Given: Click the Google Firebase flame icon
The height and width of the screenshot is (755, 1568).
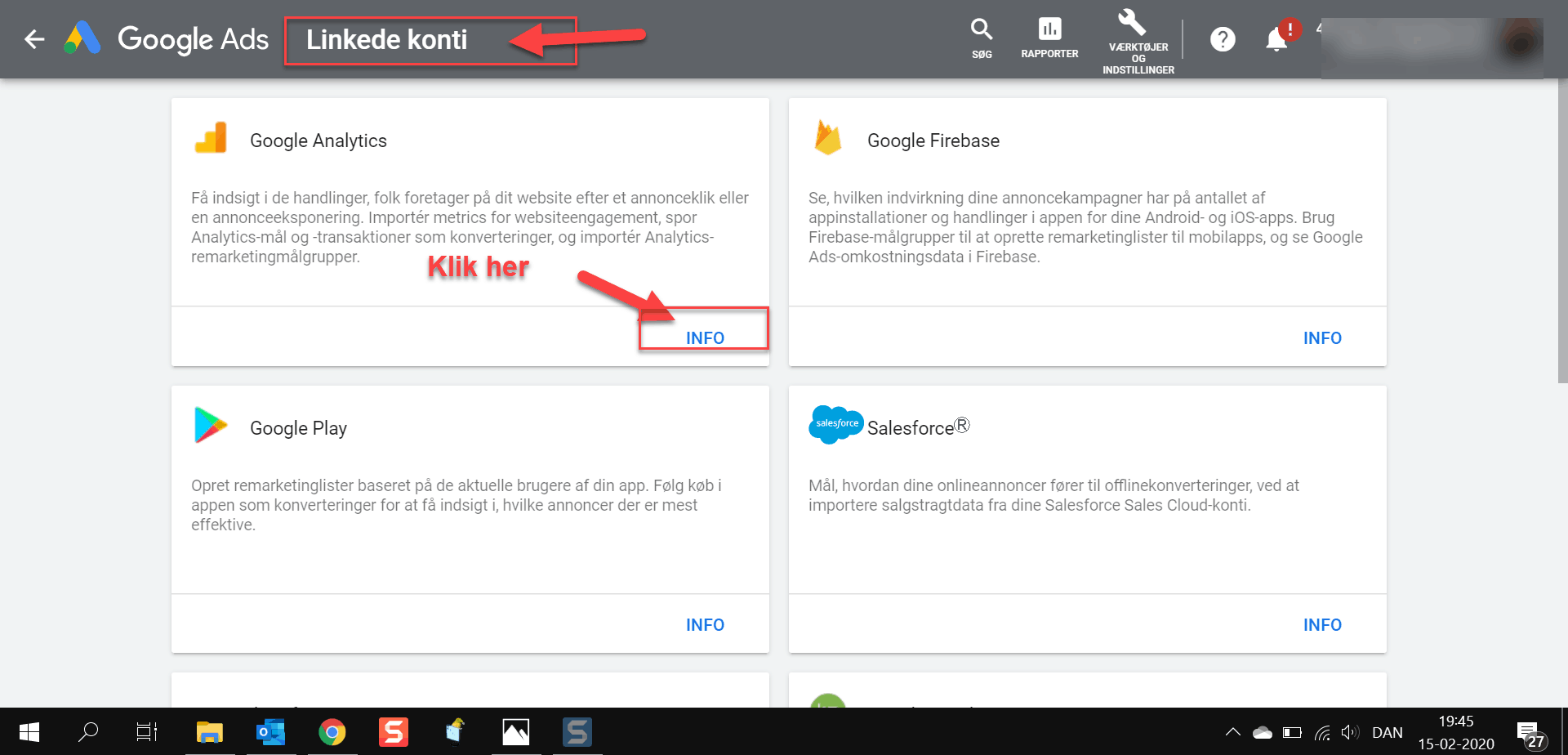Looking at the screenshot, I should pyautogui.click(x=828, y=137).
